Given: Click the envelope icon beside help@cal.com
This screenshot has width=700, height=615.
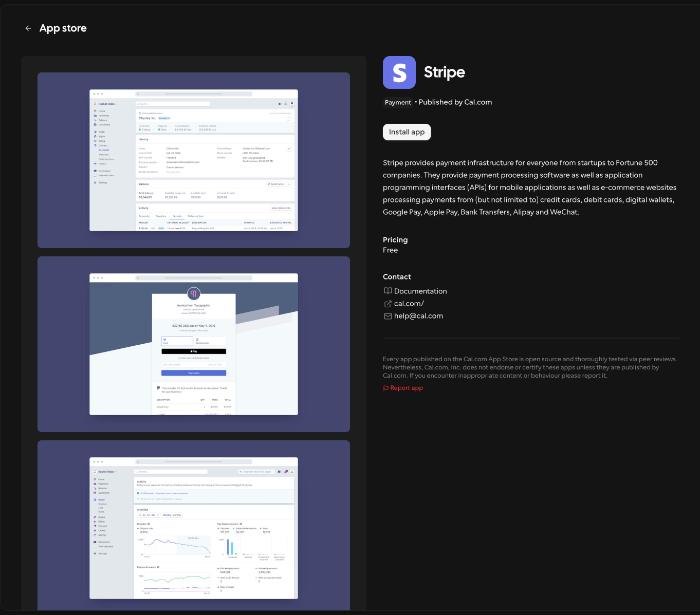Looking at the screenshot, I should pos(388,316).
